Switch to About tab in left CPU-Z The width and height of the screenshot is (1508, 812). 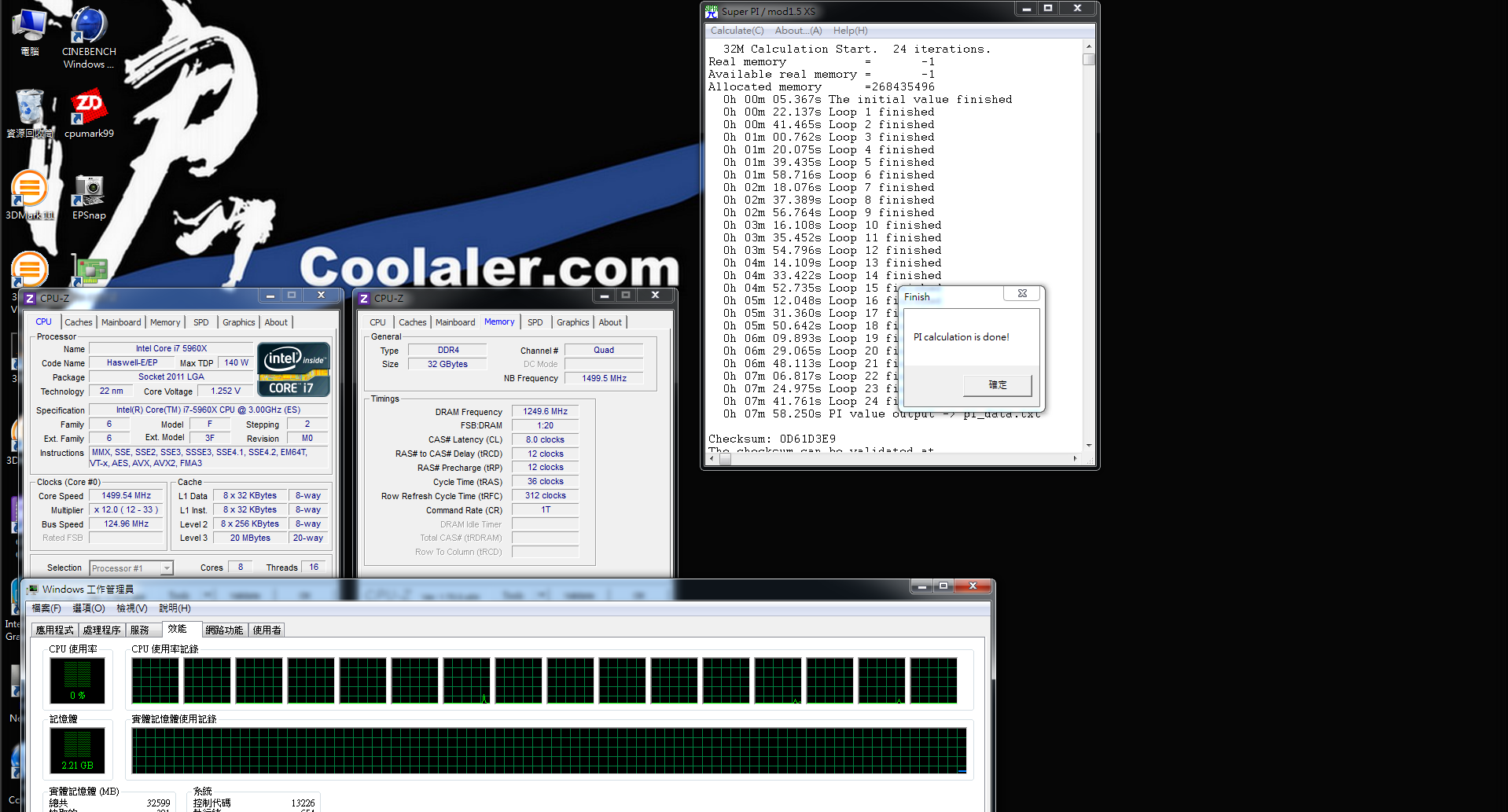pos(276,322)
